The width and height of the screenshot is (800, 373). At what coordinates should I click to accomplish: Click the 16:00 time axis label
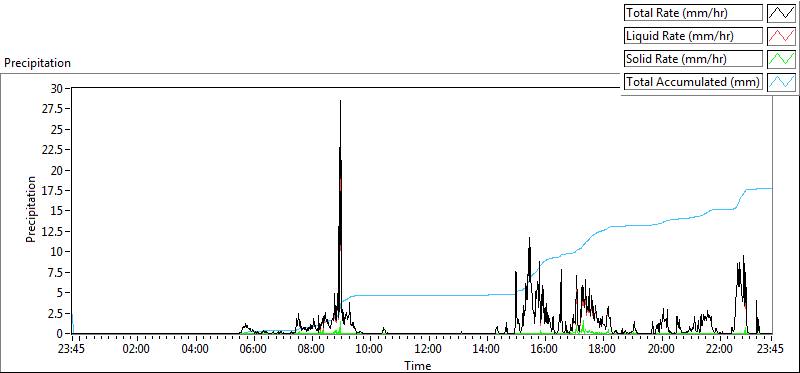545,350
